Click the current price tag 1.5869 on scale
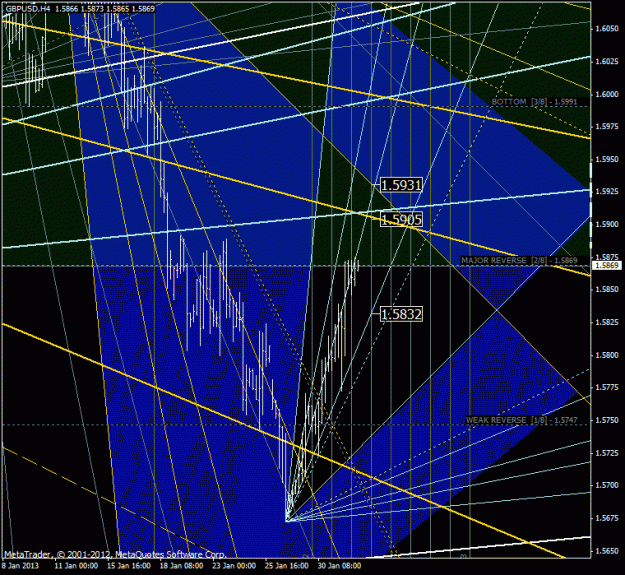Viewport: 625px width, 575px height. [607, 265]
